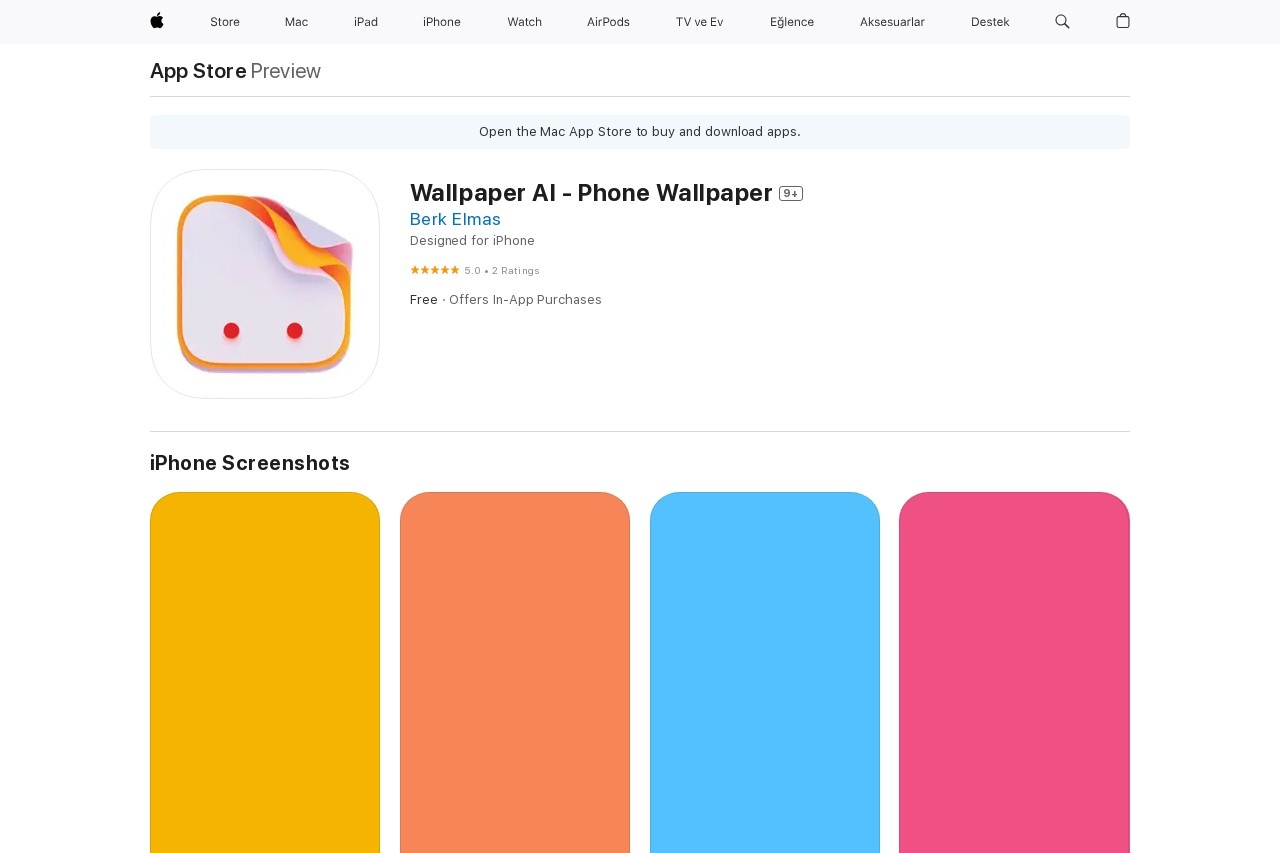Viewport: 1280px width, 853px height.
Task: Select the orange screenshot thumbnail
Action: tap(515, 672)
